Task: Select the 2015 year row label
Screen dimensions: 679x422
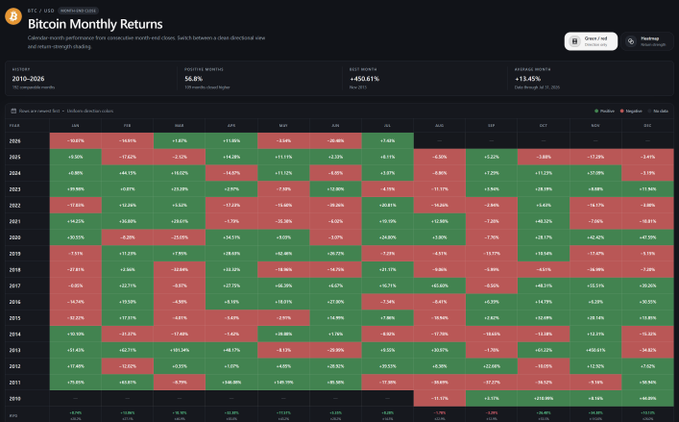Action: tap(15, 318)
